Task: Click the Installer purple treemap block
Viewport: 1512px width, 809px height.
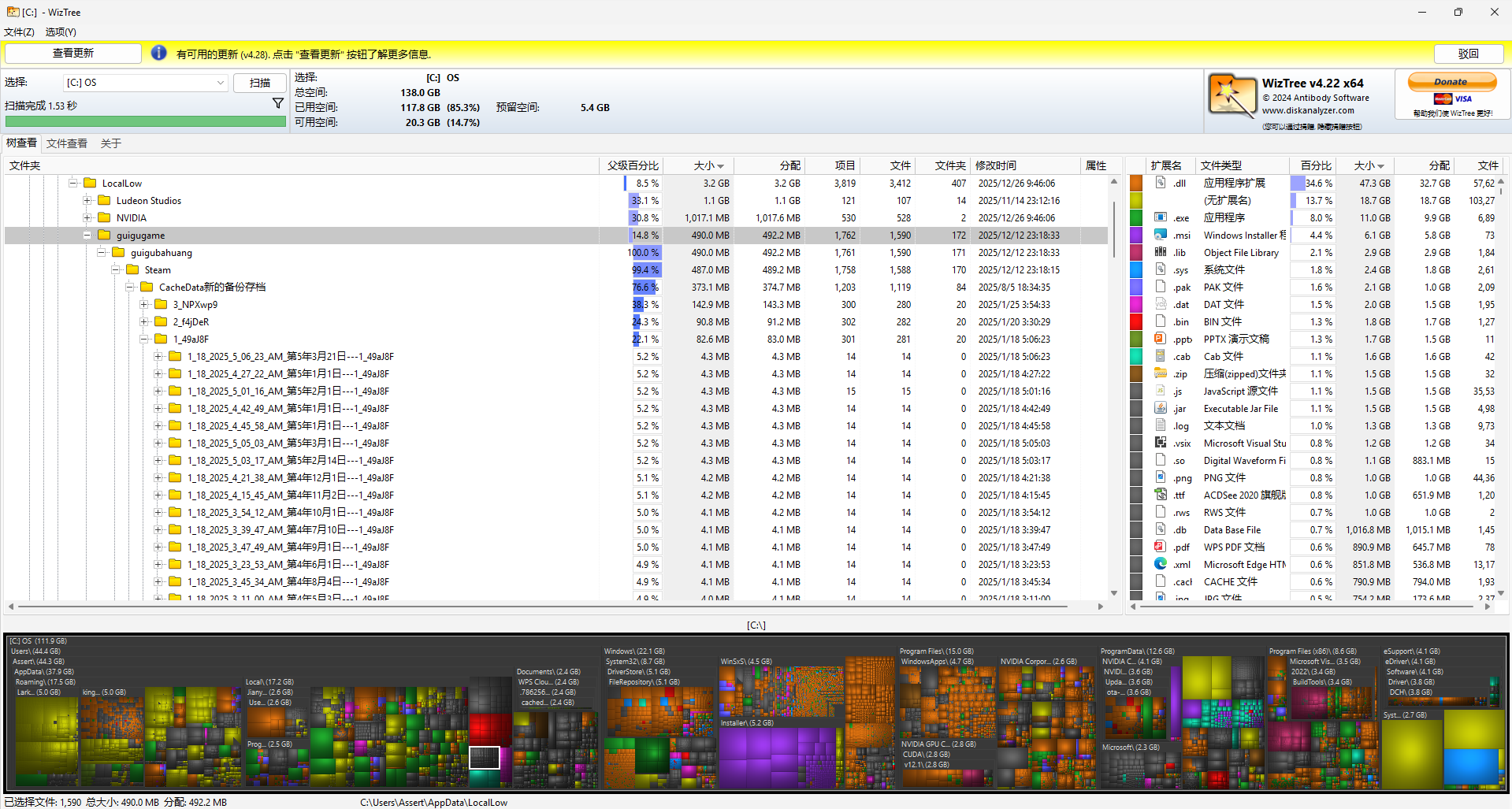Action: (776, 758)
